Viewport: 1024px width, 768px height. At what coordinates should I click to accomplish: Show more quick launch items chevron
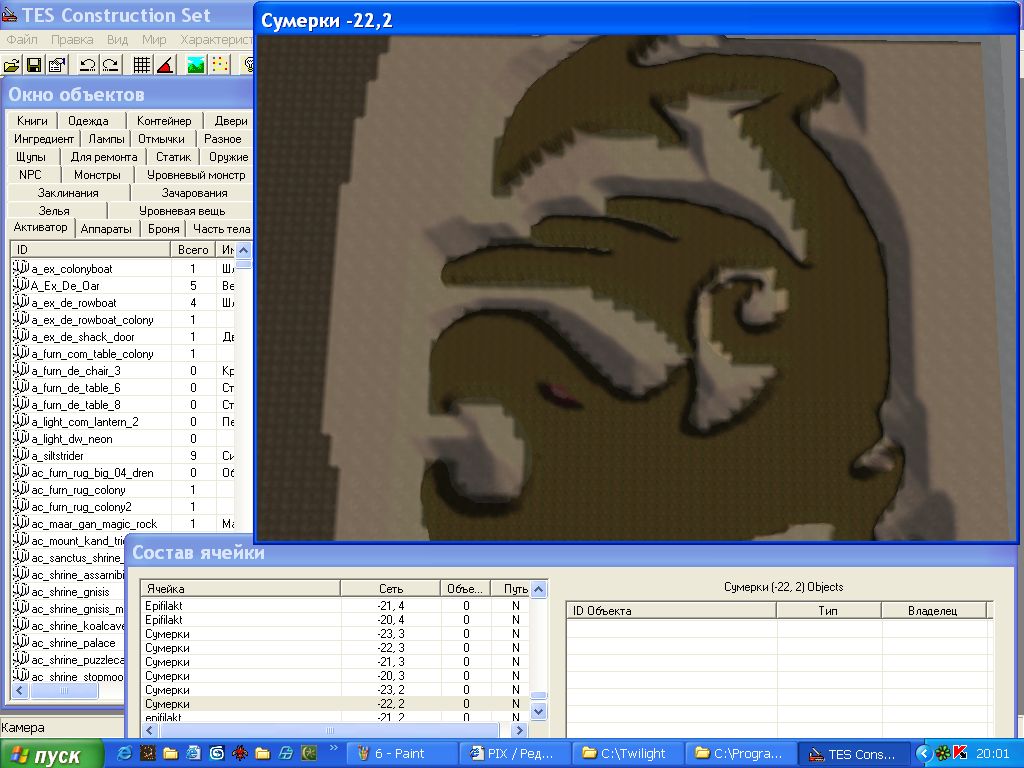coord(333,748)
